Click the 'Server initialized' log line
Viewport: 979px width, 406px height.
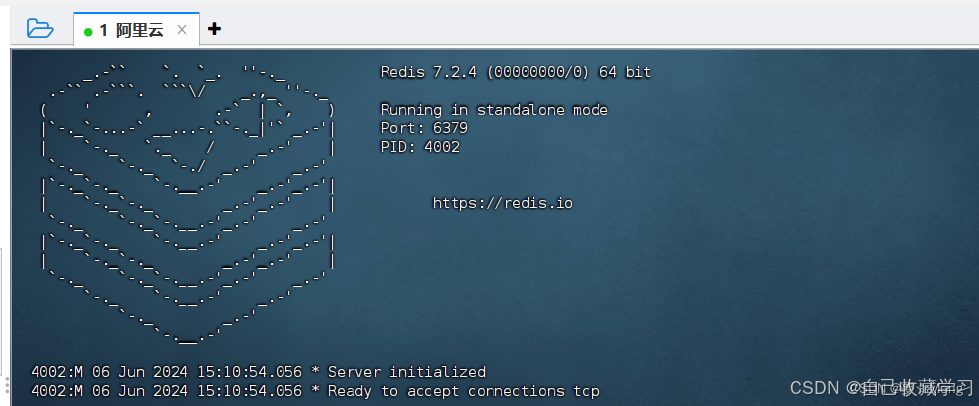pos(258,372)
